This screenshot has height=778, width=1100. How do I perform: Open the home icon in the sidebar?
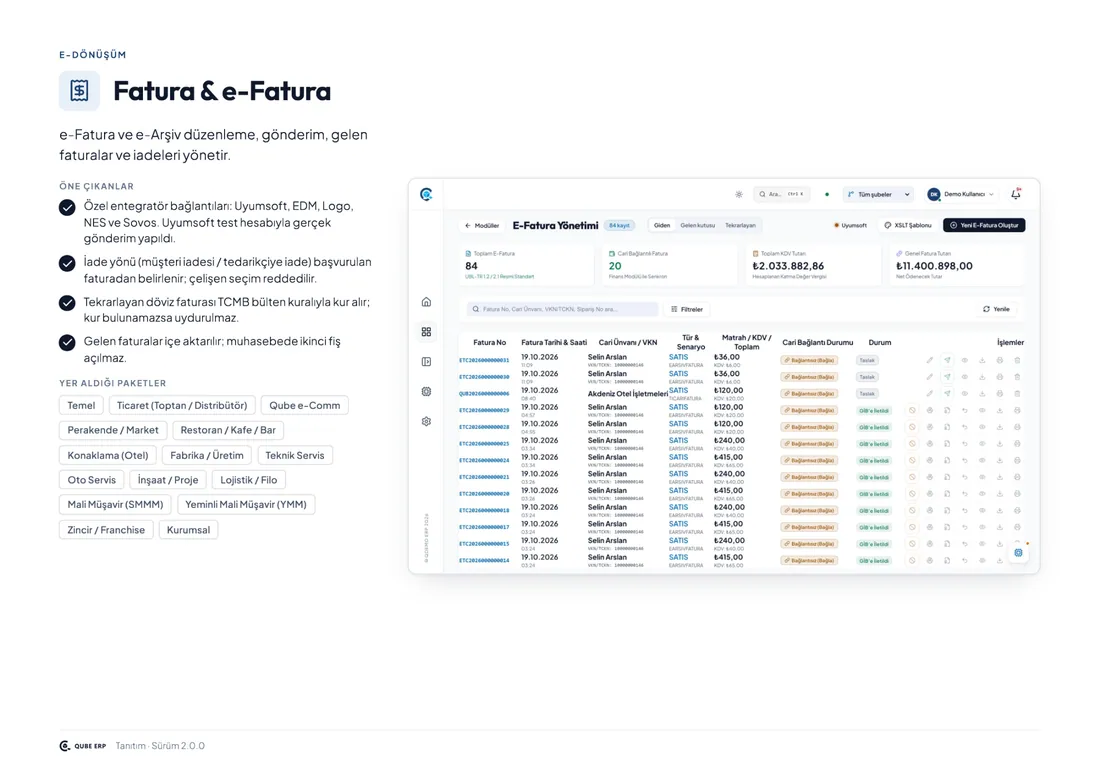[x=426, y=302]
